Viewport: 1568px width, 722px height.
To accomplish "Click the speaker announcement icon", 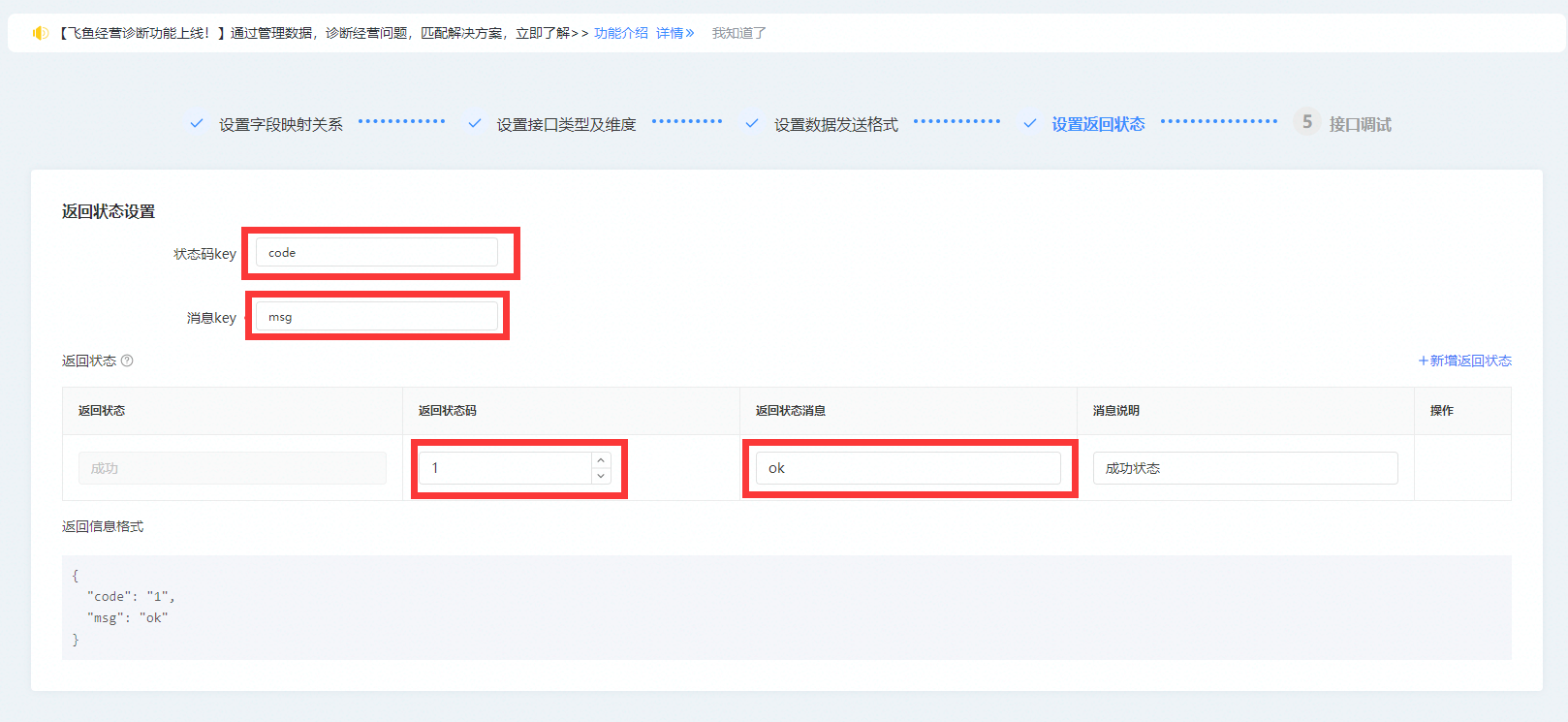I will (40, 33).
